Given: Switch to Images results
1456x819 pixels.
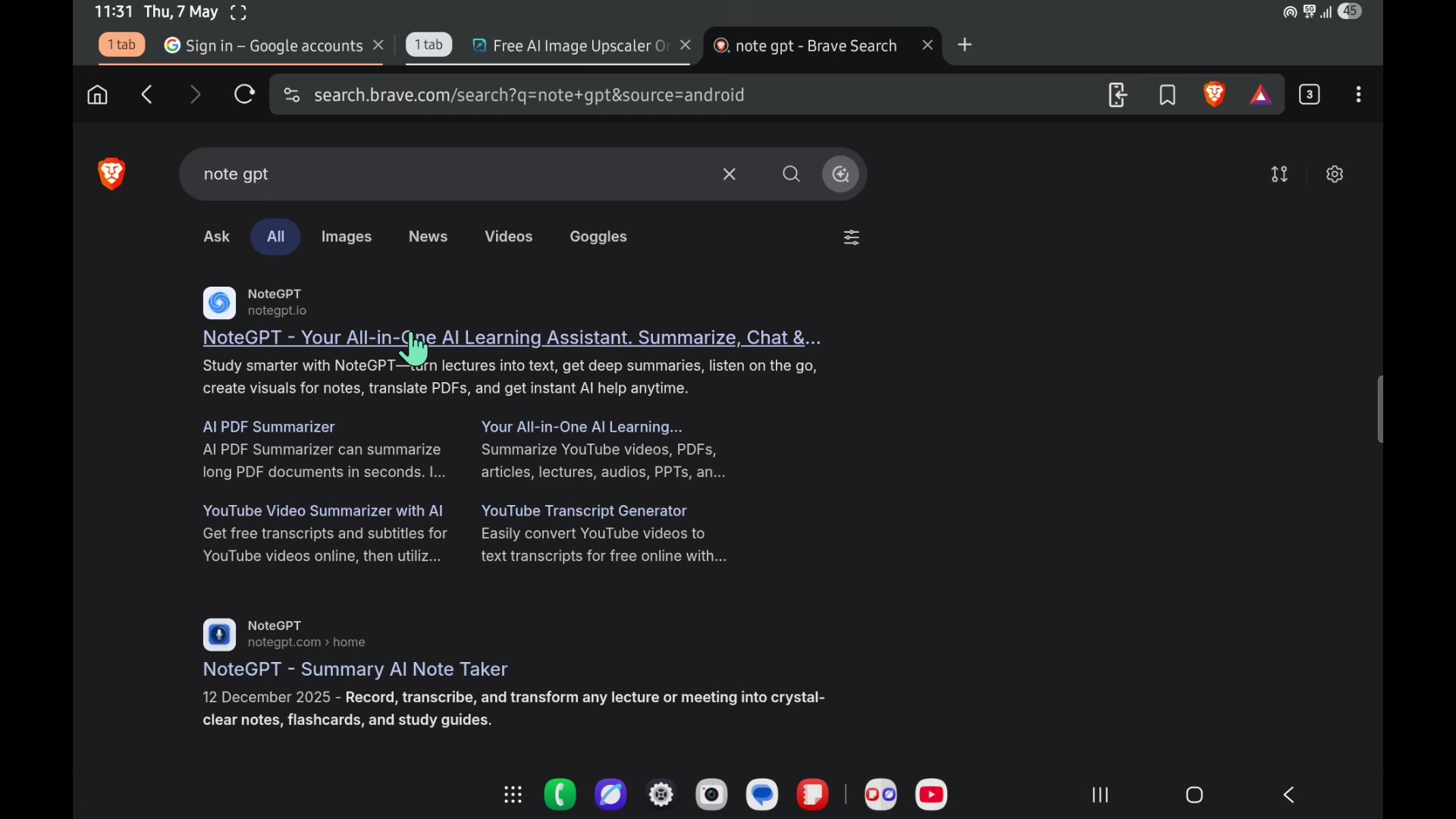Looking at the screenshot, I should [347, 237].
